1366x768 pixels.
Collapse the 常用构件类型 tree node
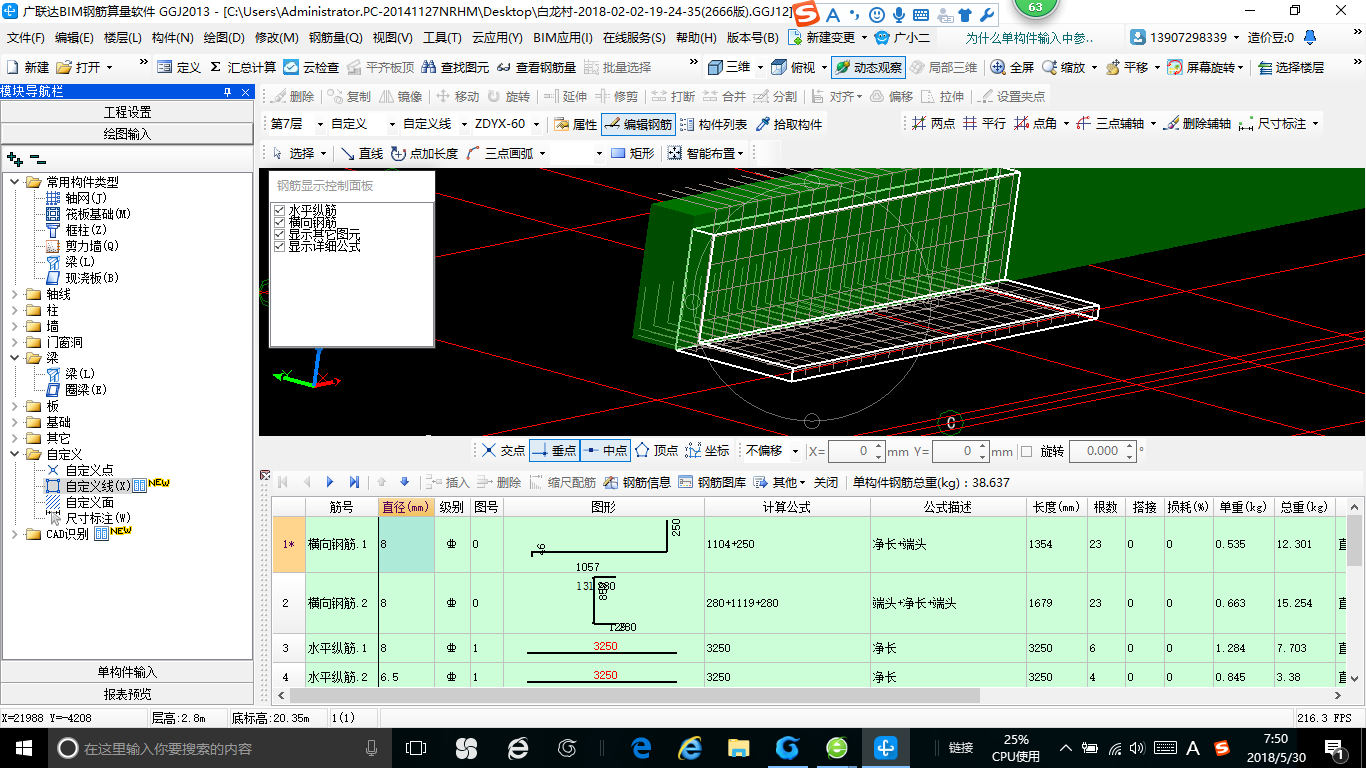[x=15, y=182]
